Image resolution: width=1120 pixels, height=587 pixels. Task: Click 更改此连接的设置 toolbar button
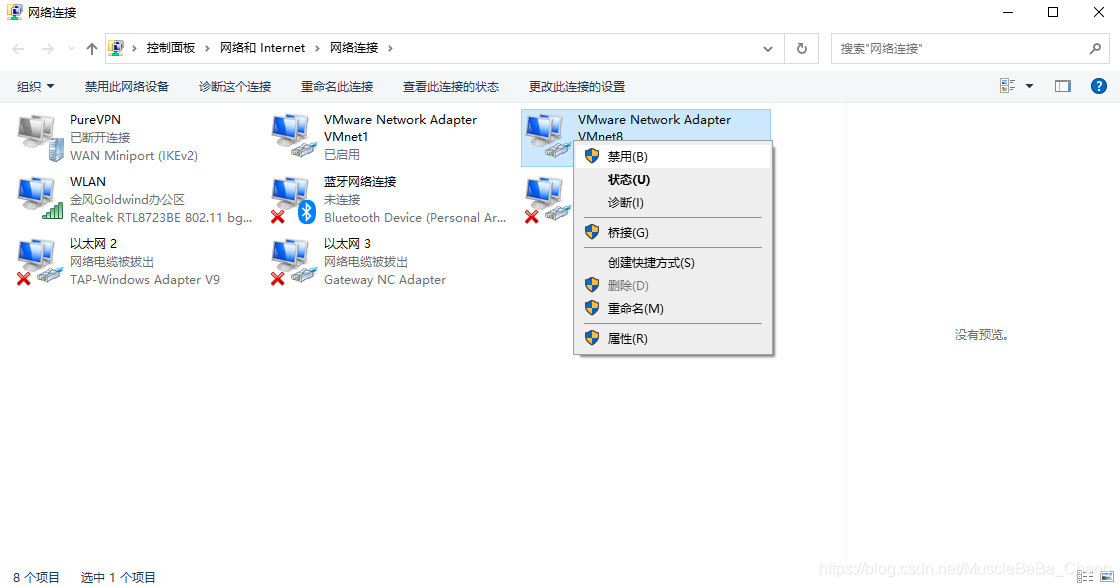576,86
